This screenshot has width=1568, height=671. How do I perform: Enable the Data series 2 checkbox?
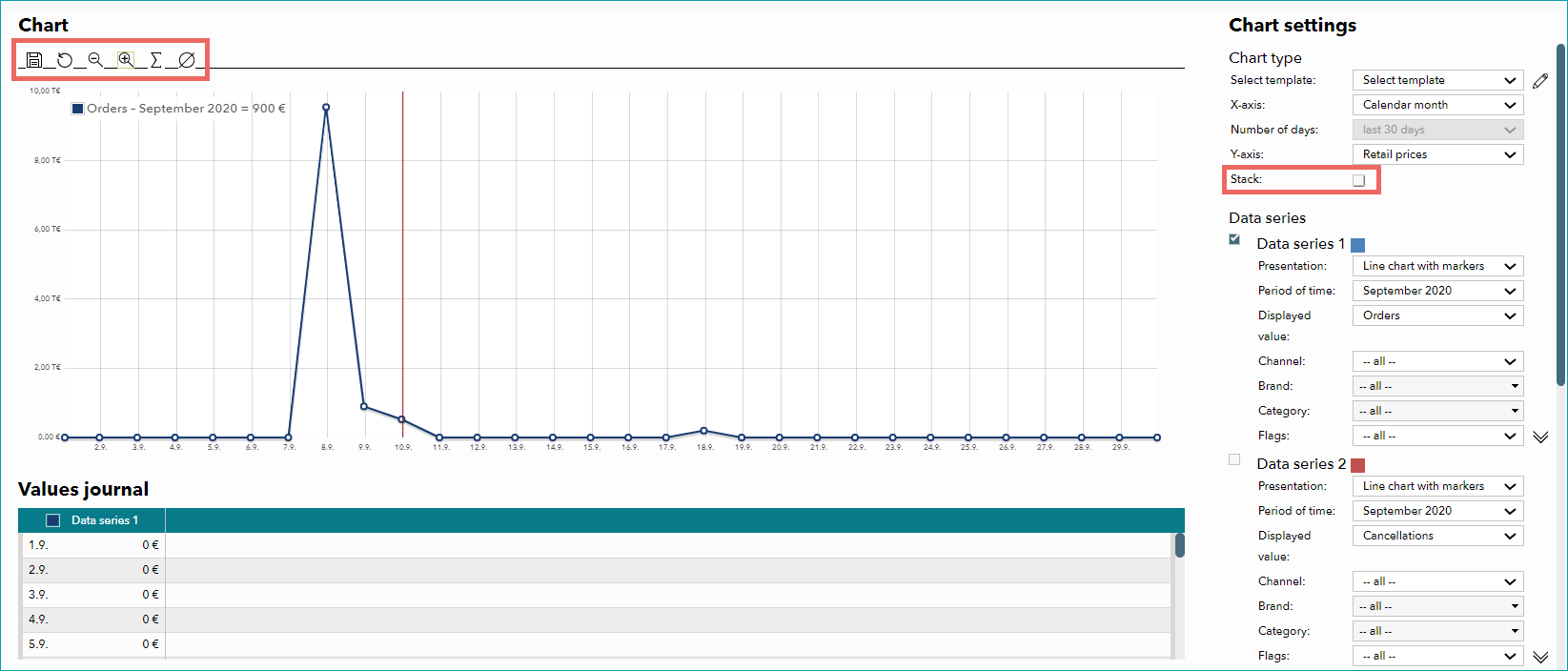(1234, 459)
